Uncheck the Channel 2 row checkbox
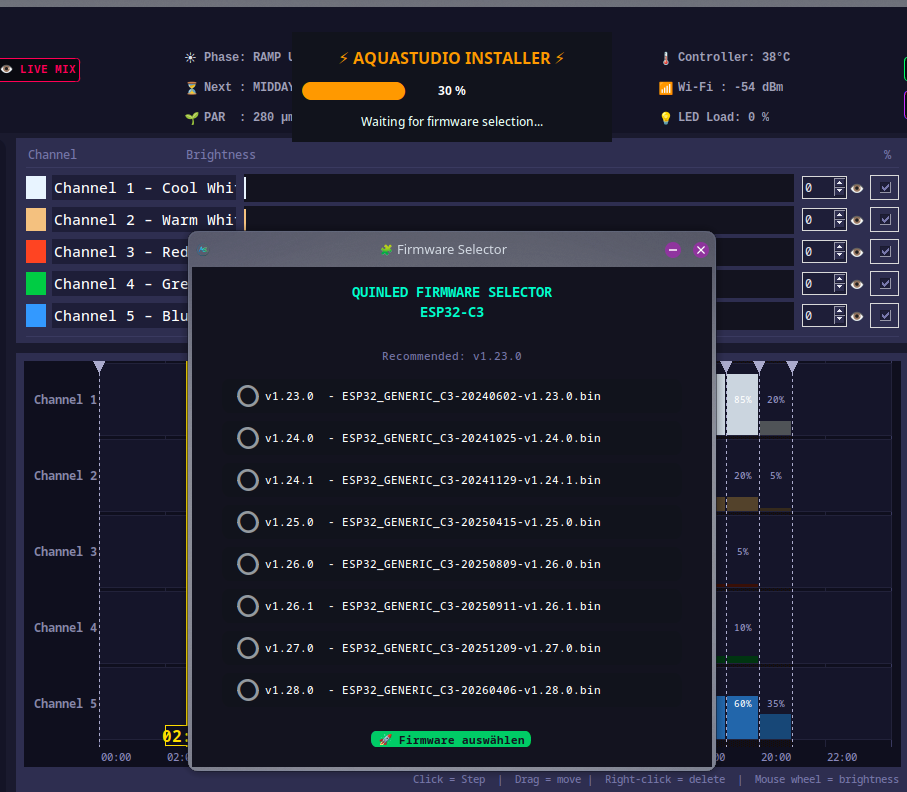Screen dimensions: 907x792 884,220
